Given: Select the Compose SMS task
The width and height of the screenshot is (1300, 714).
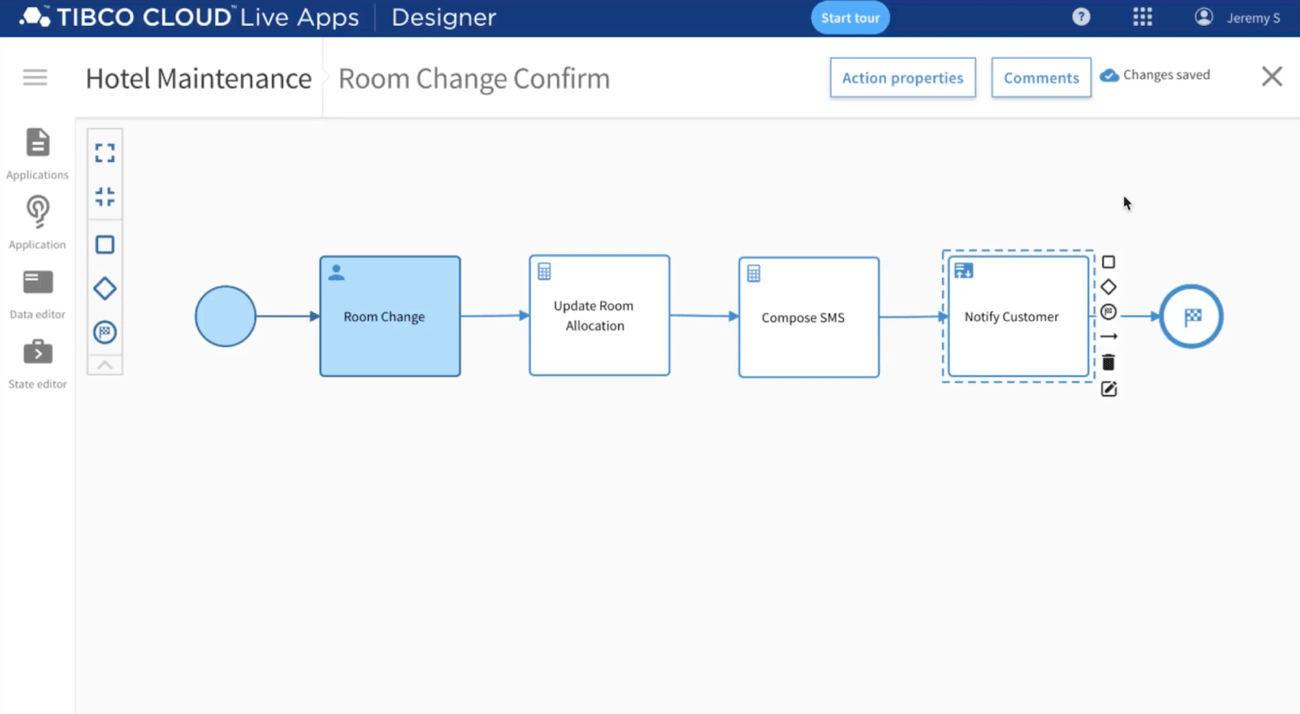Looking at the screenshot, I should [809, 317].
